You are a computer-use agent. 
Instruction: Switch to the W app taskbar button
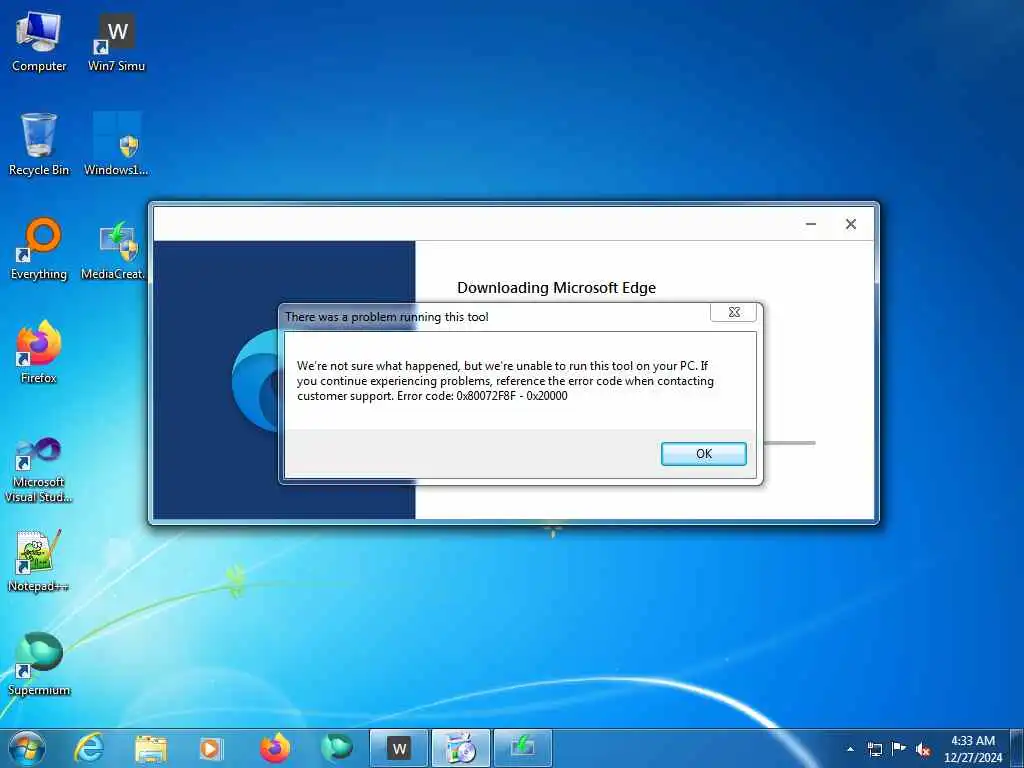click(x=398, y=748)
